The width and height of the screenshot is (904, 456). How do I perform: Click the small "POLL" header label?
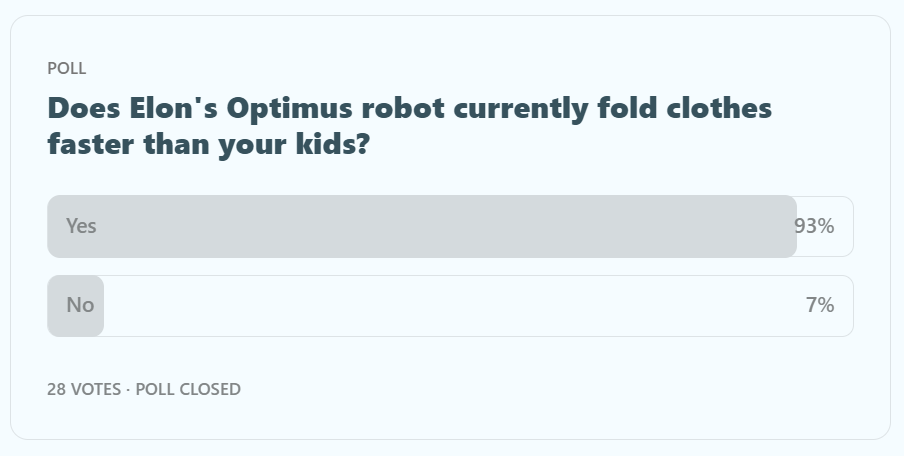click(67, 68)
